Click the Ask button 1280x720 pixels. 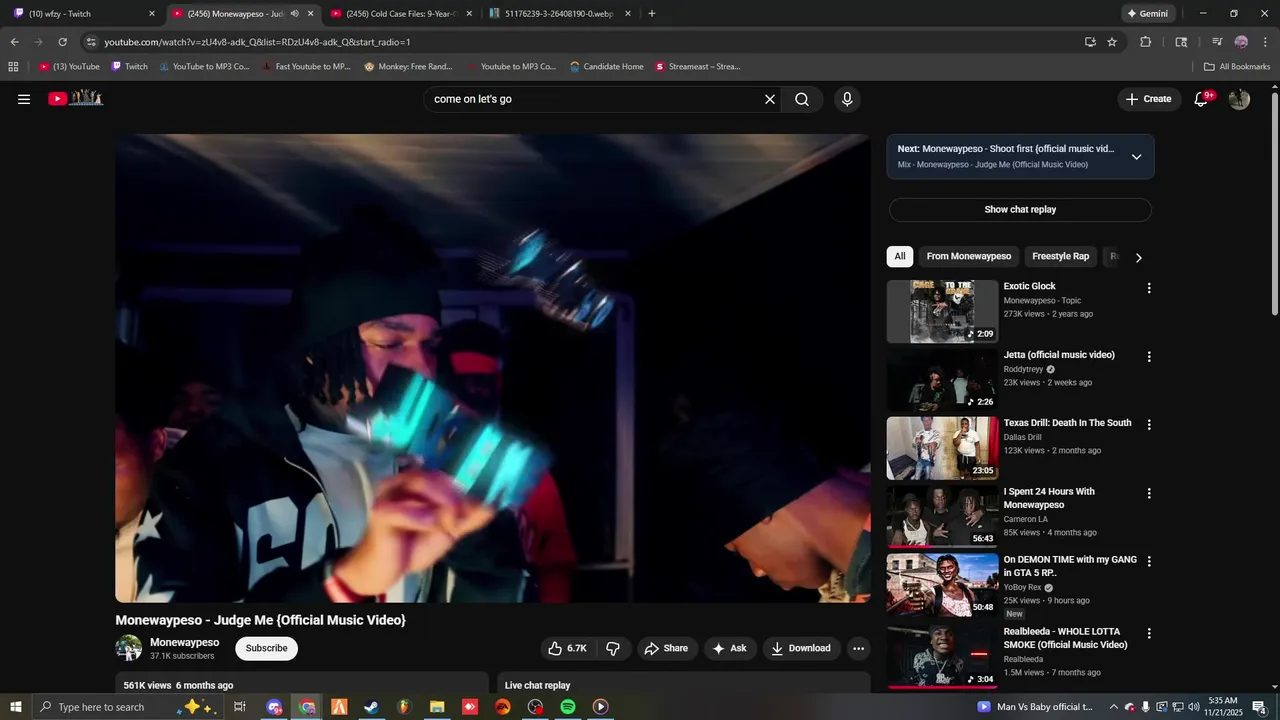pos(729,648)
